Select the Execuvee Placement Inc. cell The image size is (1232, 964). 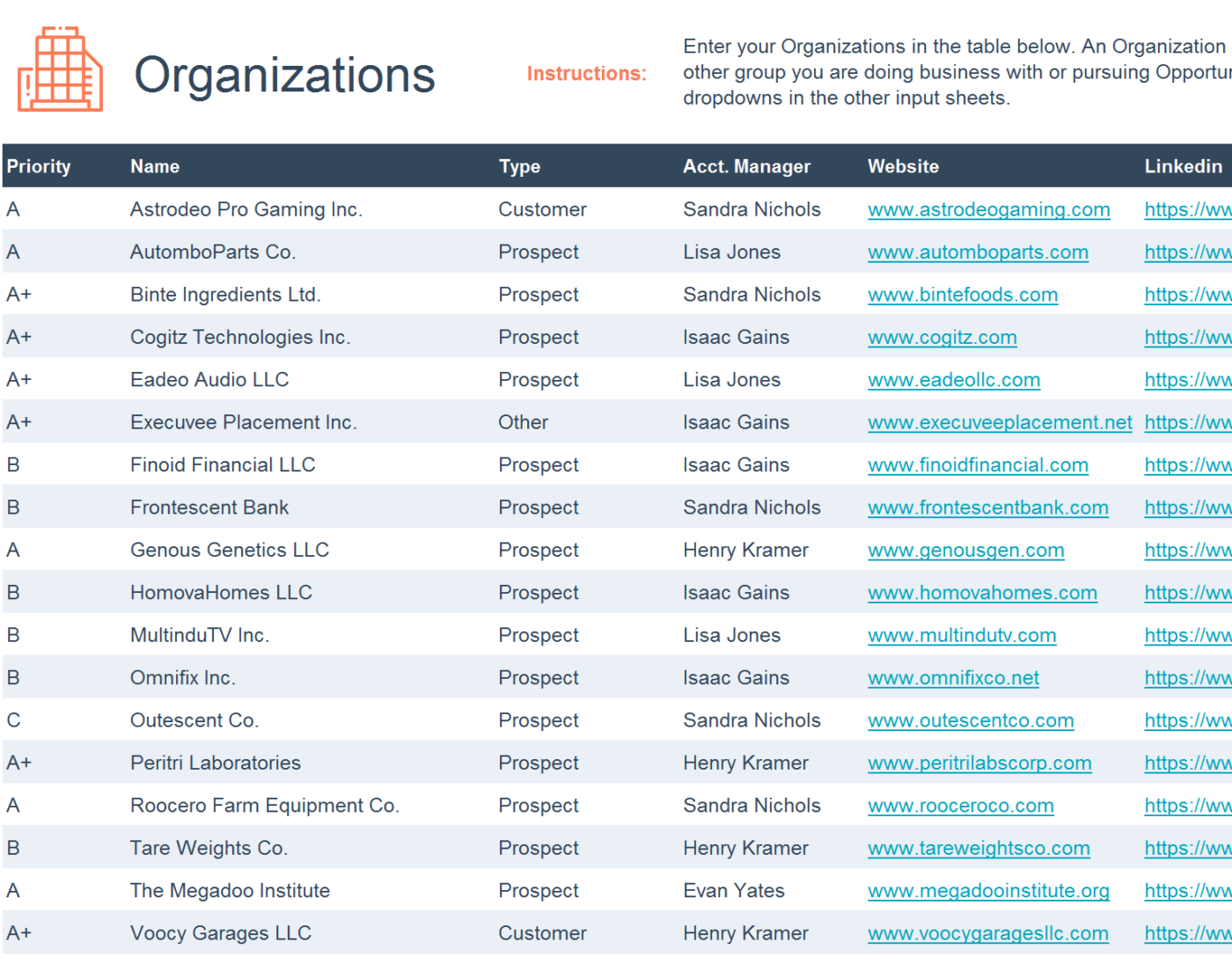[x=244, y=422]
